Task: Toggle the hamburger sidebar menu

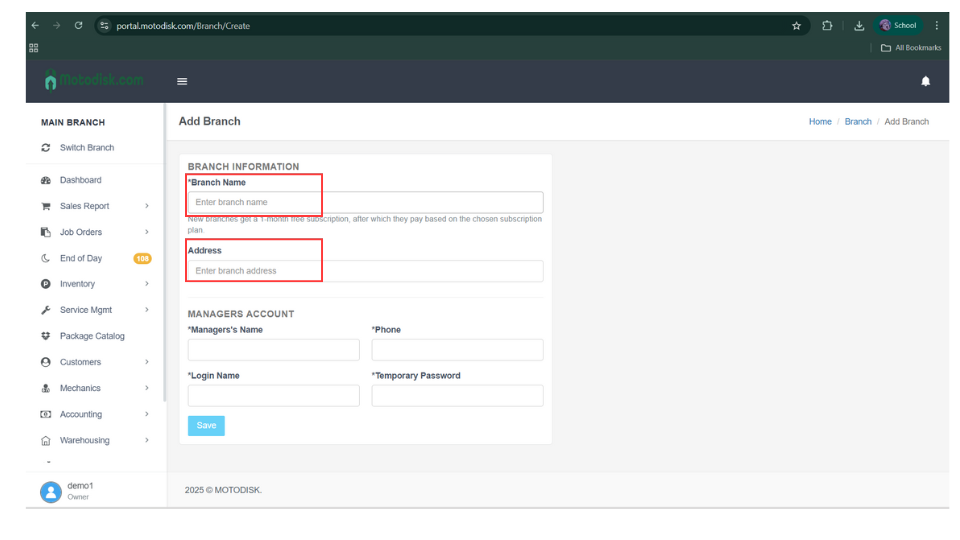Action: point(182,82)
